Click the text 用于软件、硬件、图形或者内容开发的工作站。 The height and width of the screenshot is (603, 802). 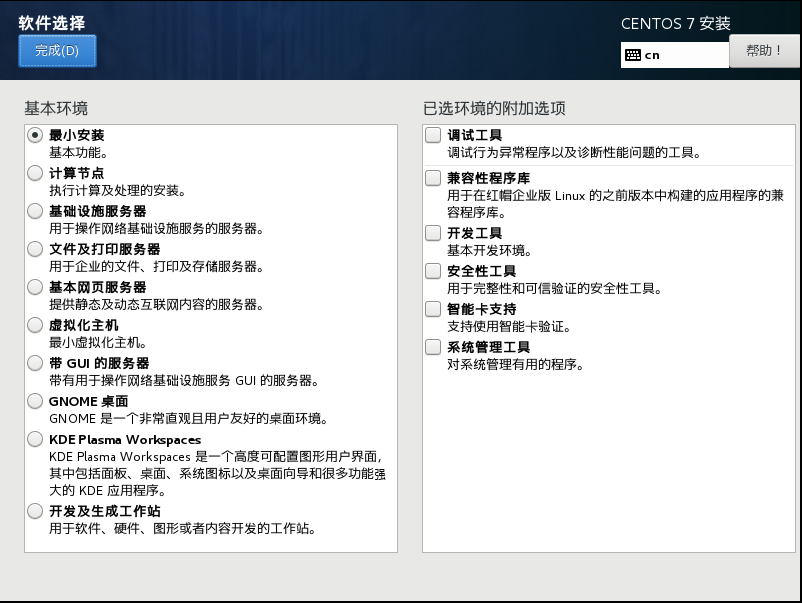(182, 528)
